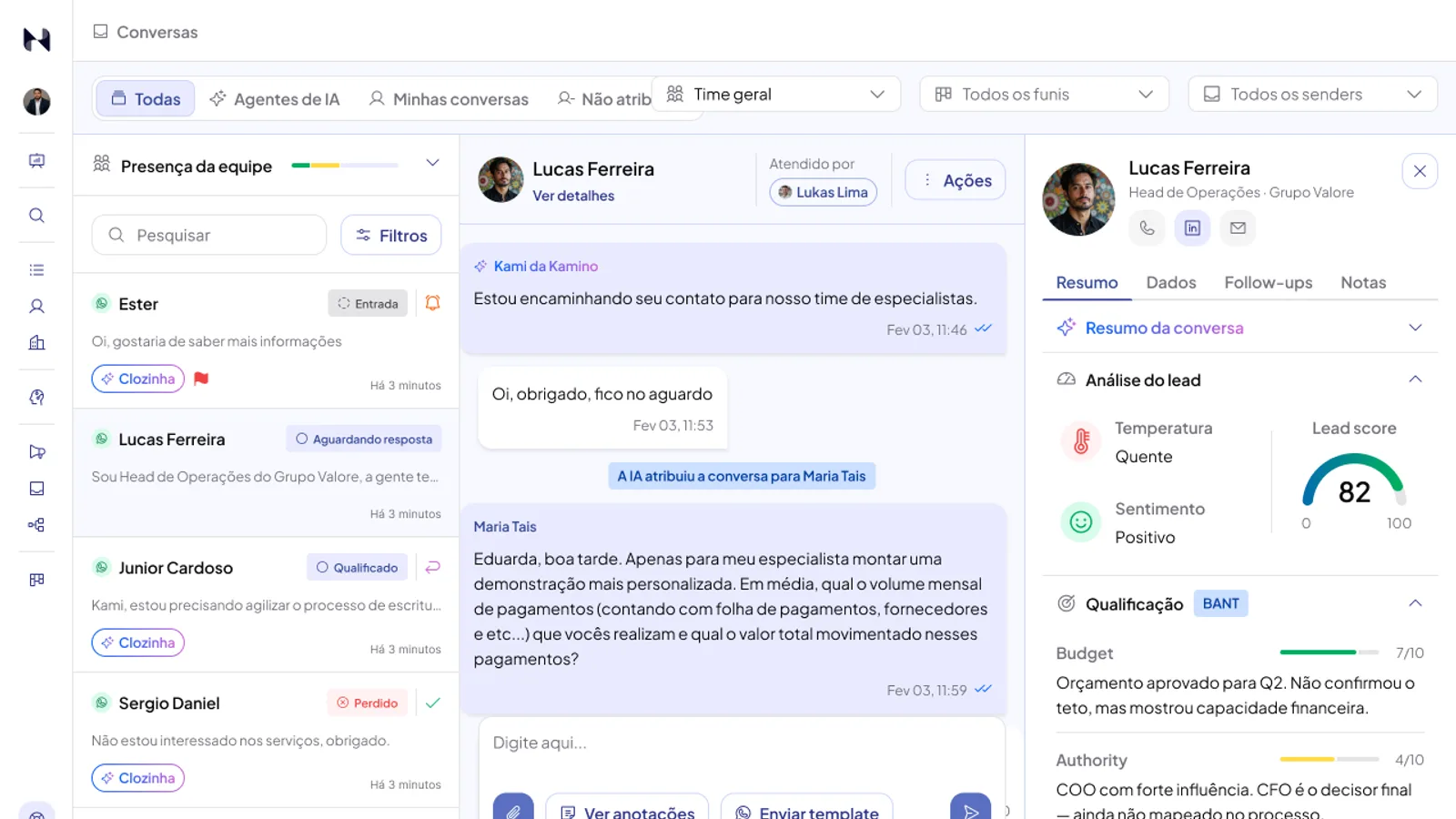Switch to the Não atribuídas tab

[x=604, y=98]
